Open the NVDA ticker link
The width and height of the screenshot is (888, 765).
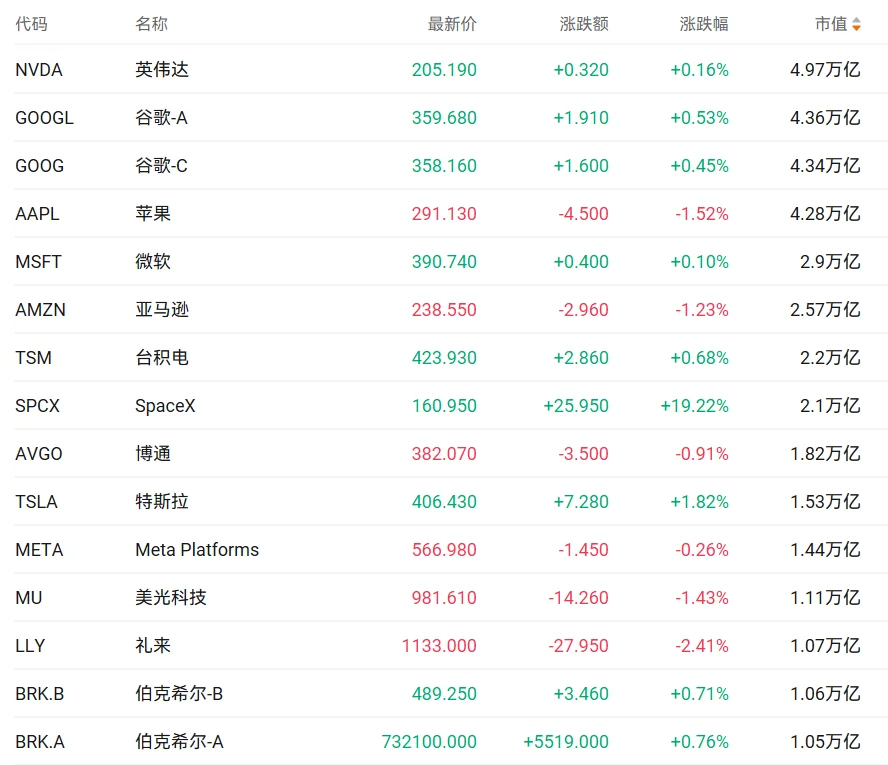coord(39,70)
